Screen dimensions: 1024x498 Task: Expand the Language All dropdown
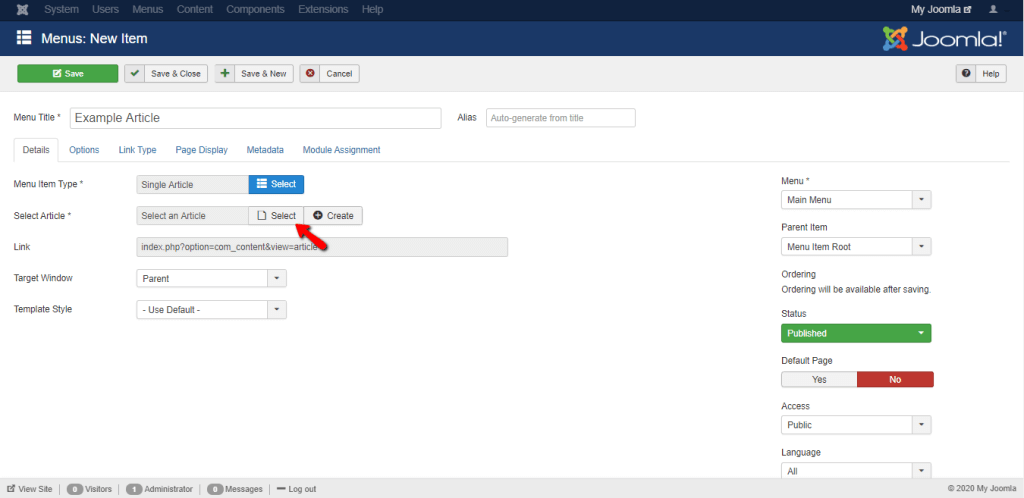point(856,471)
